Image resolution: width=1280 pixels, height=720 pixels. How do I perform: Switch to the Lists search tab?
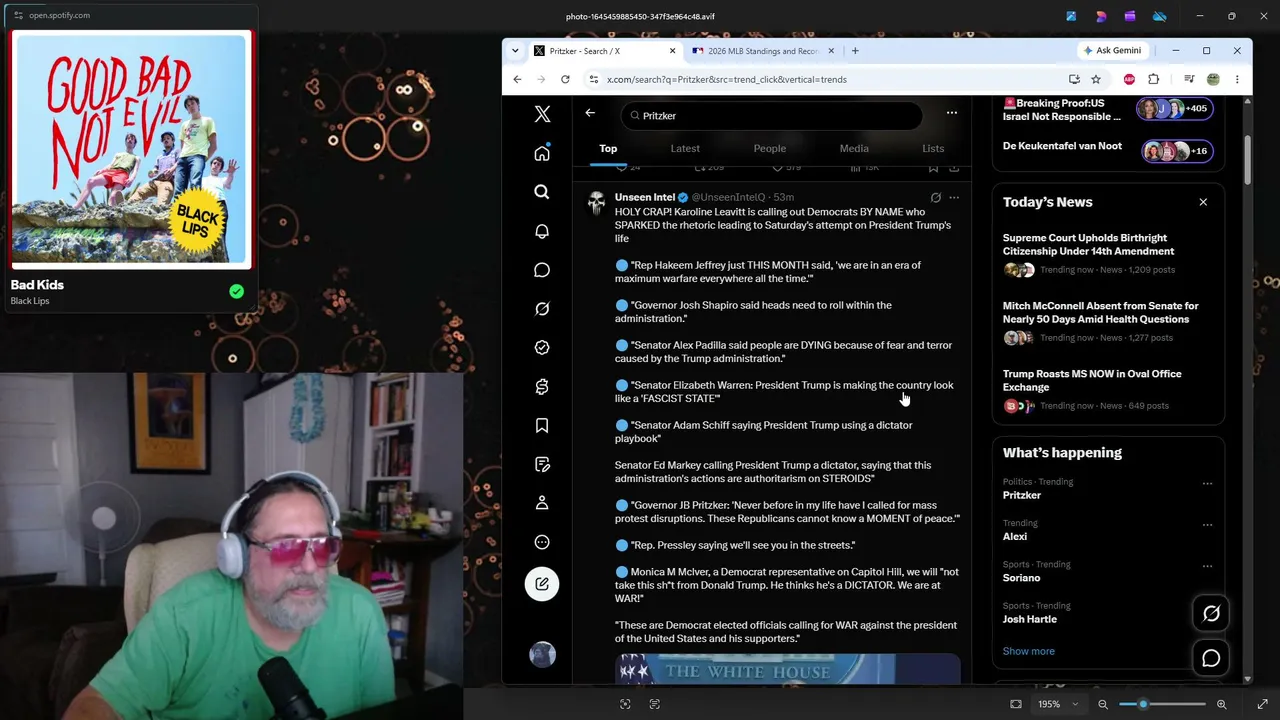tap(933, 148)
